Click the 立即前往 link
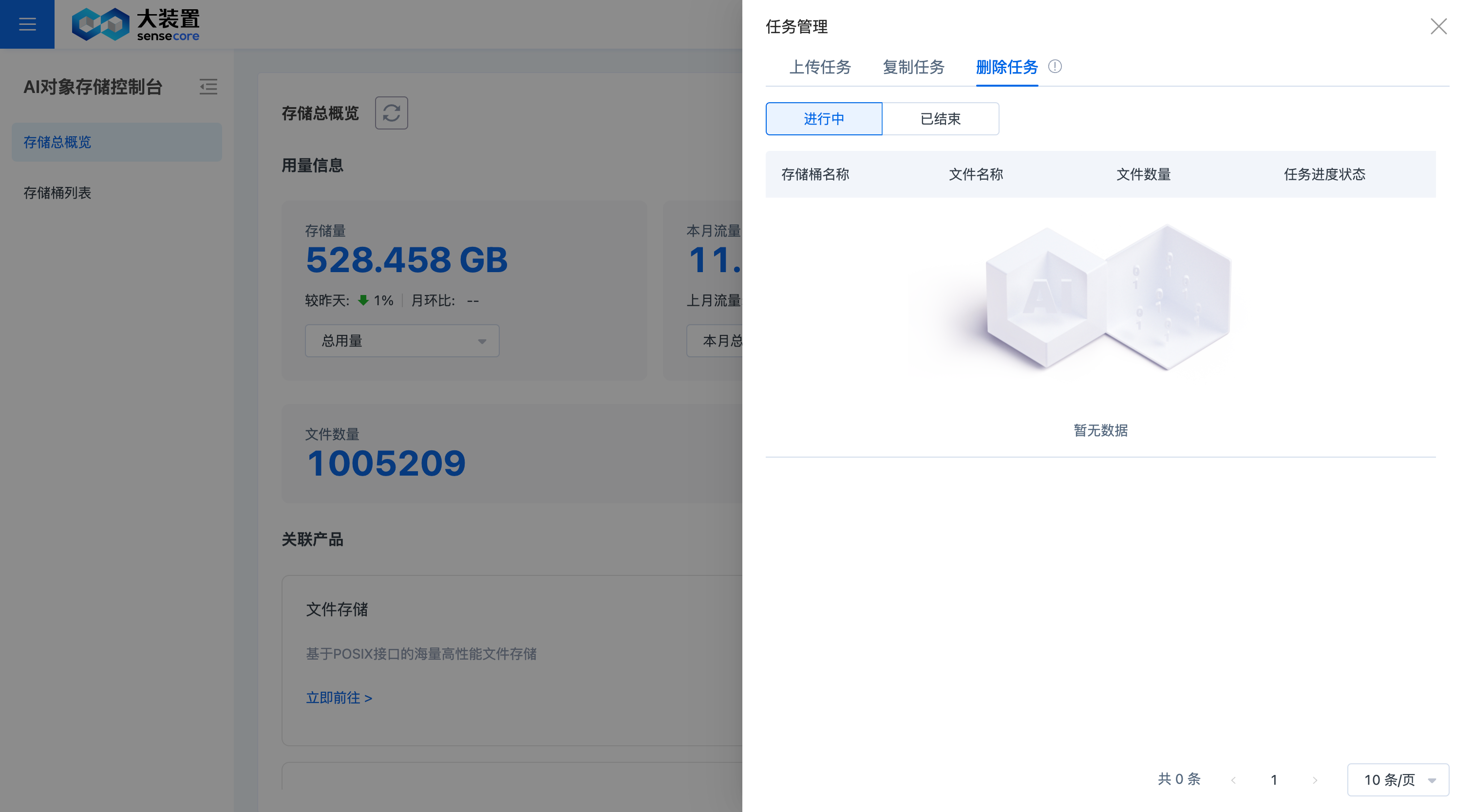Viewport: 1473px width, 812px height. 339,698
